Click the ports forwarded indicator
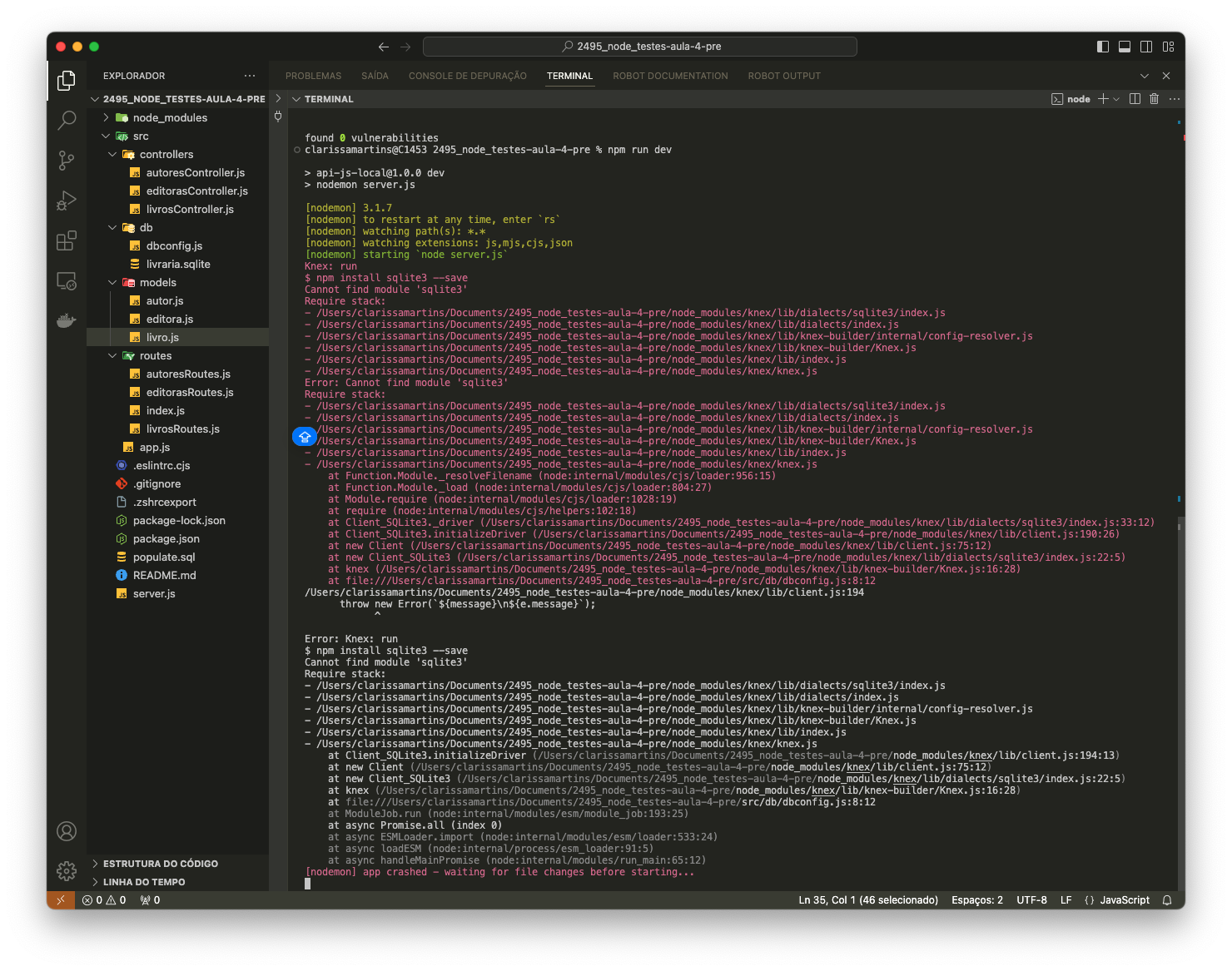This screenshot has width=1232, height=971. tap(150, 900)
